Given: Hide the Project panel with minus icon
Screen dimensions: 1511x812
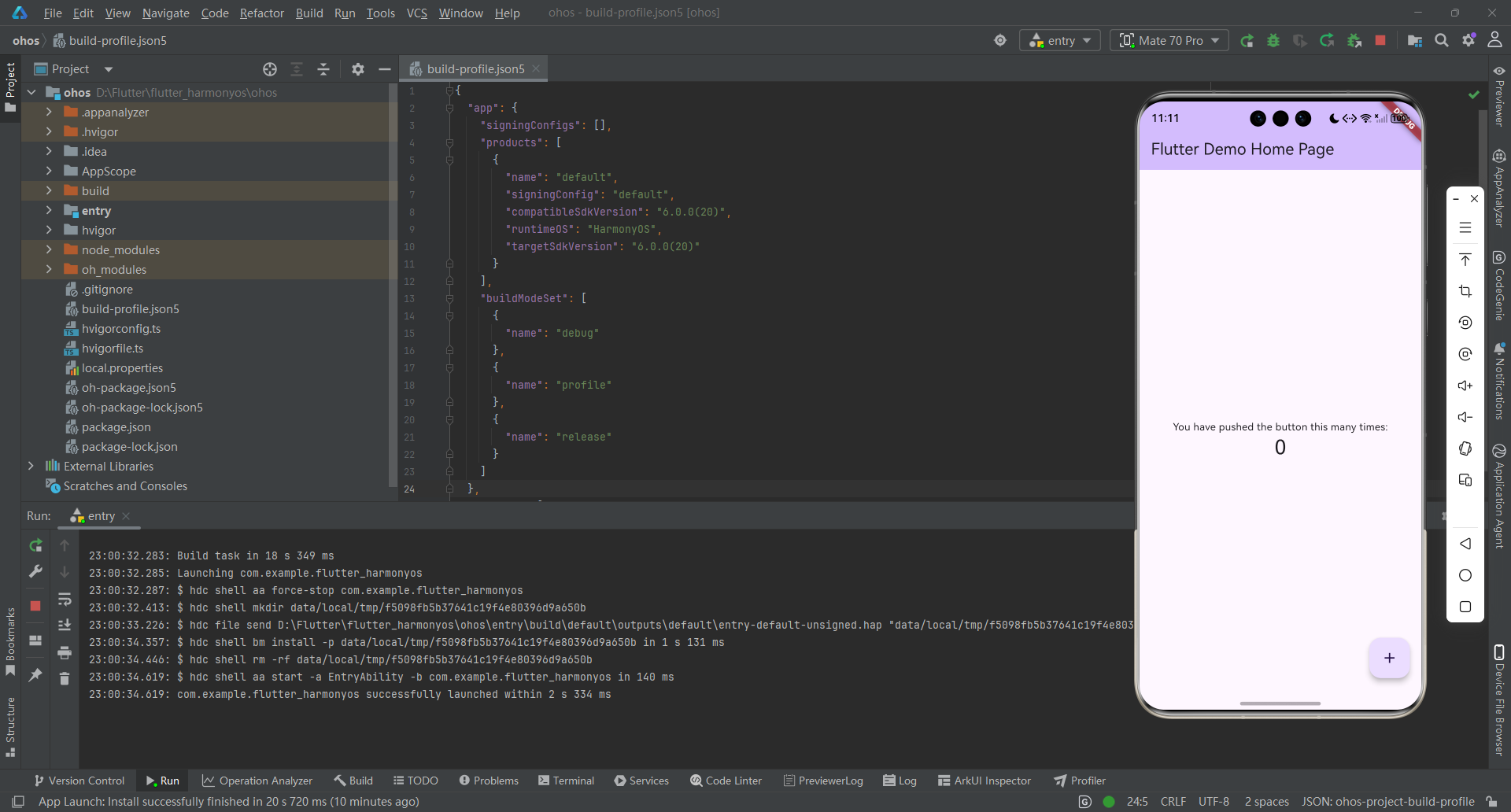Looking at the screenshot, I should 385,69.
